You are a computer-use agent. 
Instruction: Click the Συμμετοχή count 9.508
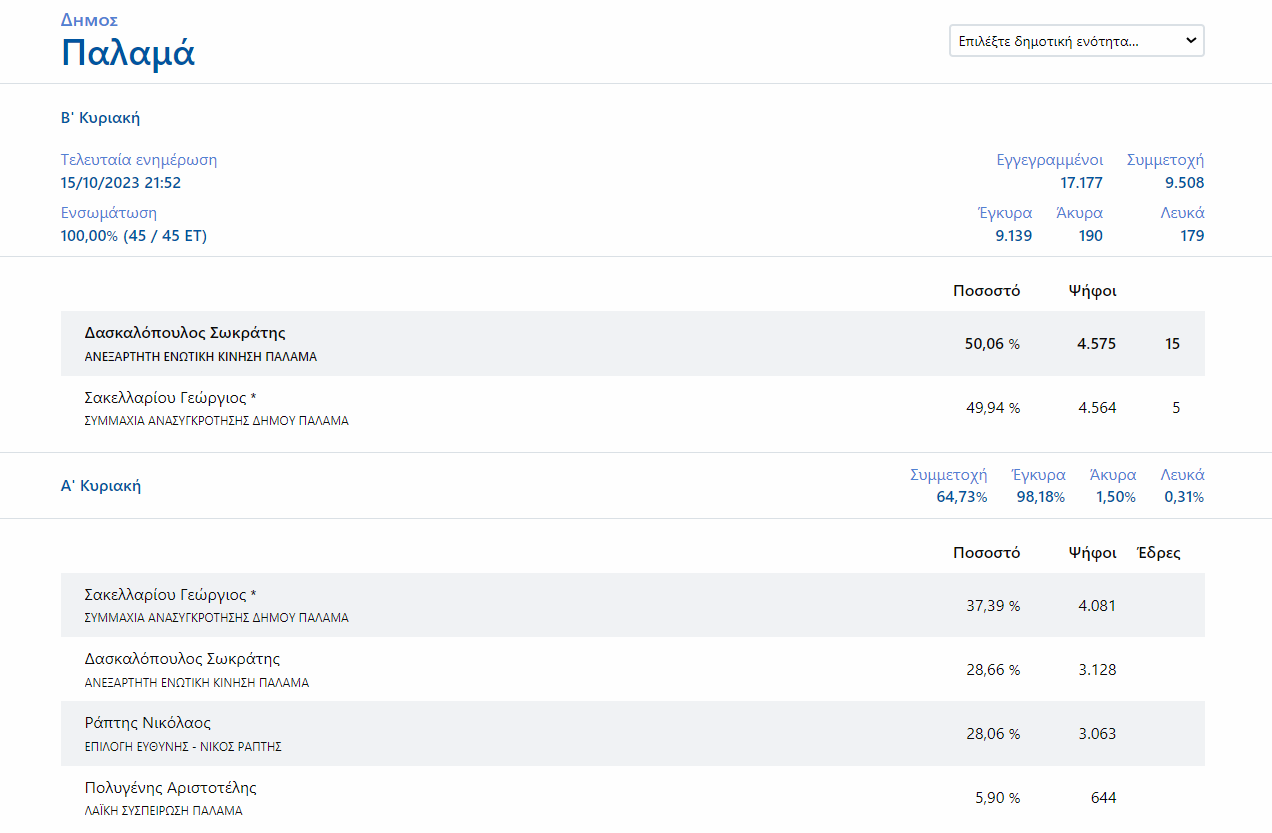(1184, 183)
